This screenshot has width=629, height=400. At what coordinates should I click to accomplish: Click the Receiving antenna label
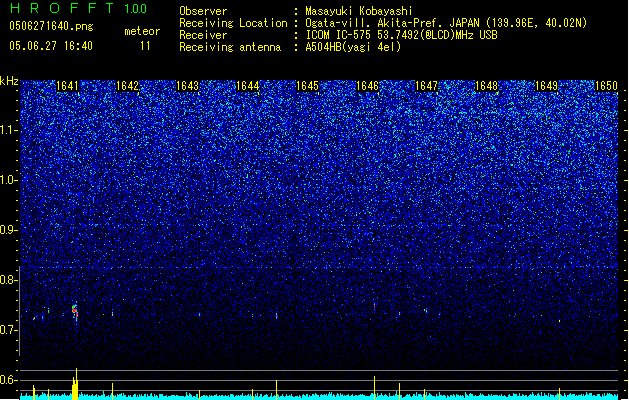point(230,47)
